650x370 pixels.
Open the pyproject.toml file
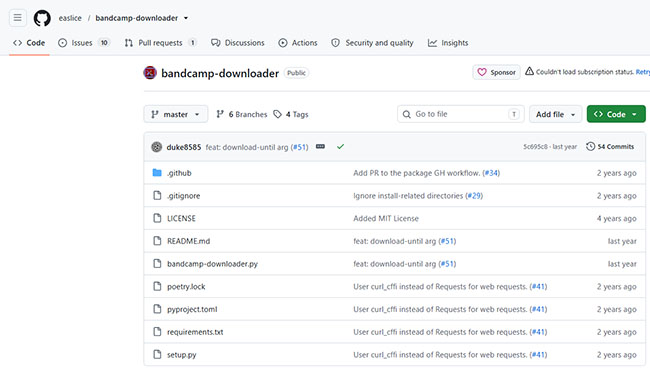pyautogui.click(x=192, y=310)
